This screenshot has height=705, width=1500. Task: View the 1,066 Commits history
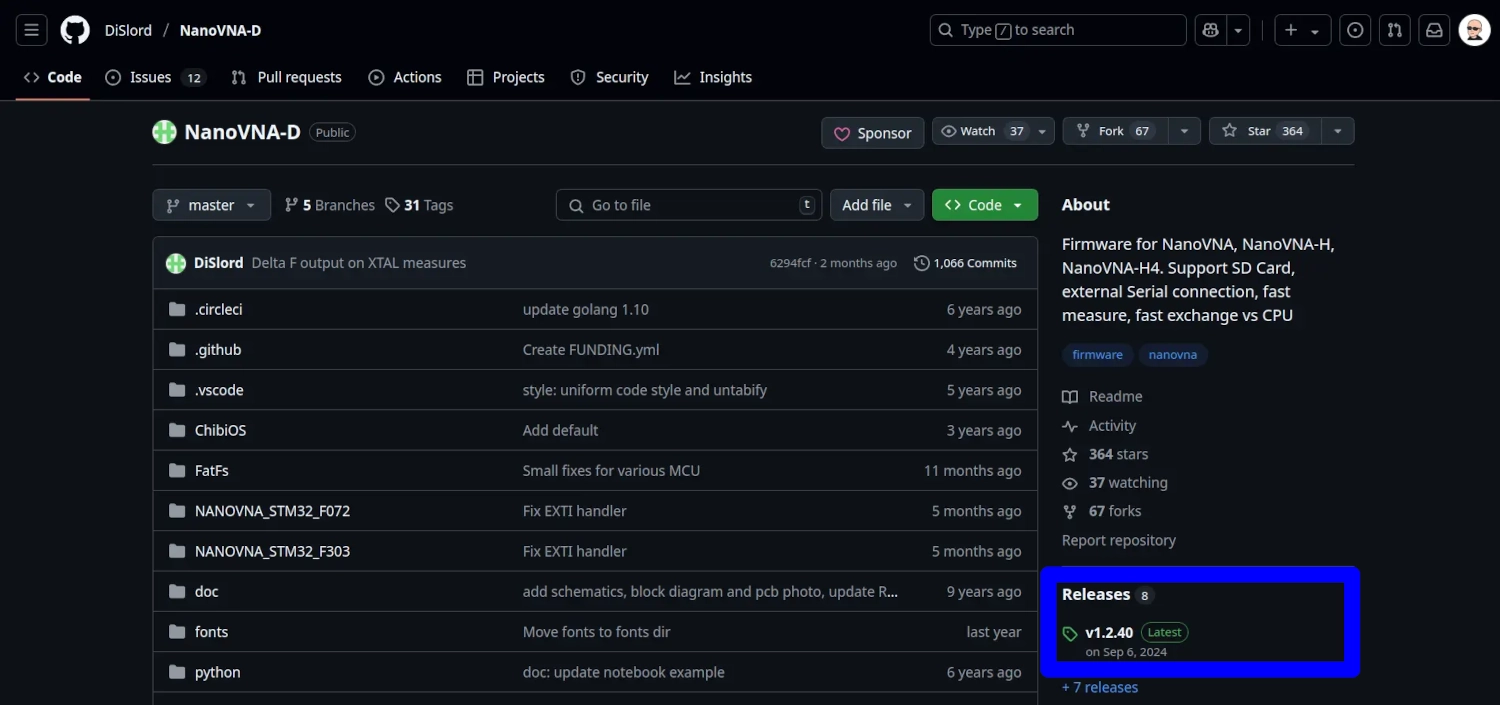(965, 263)
